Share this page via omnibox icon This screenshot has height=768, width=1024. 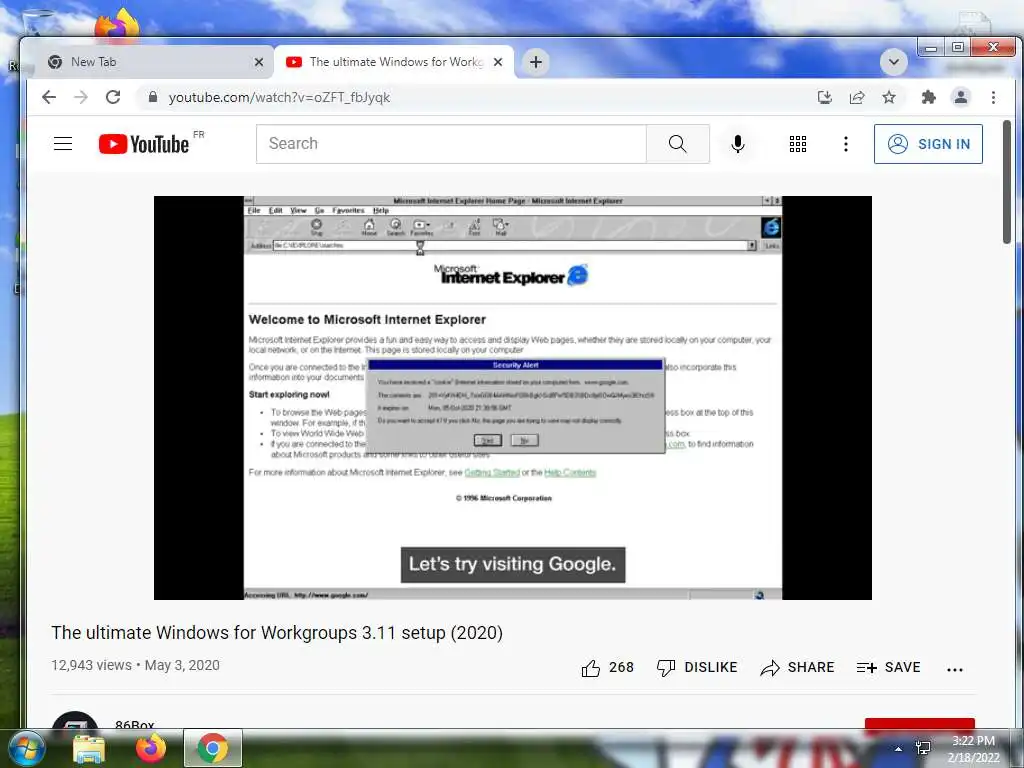pyautogui.click(x=857, y=97)
